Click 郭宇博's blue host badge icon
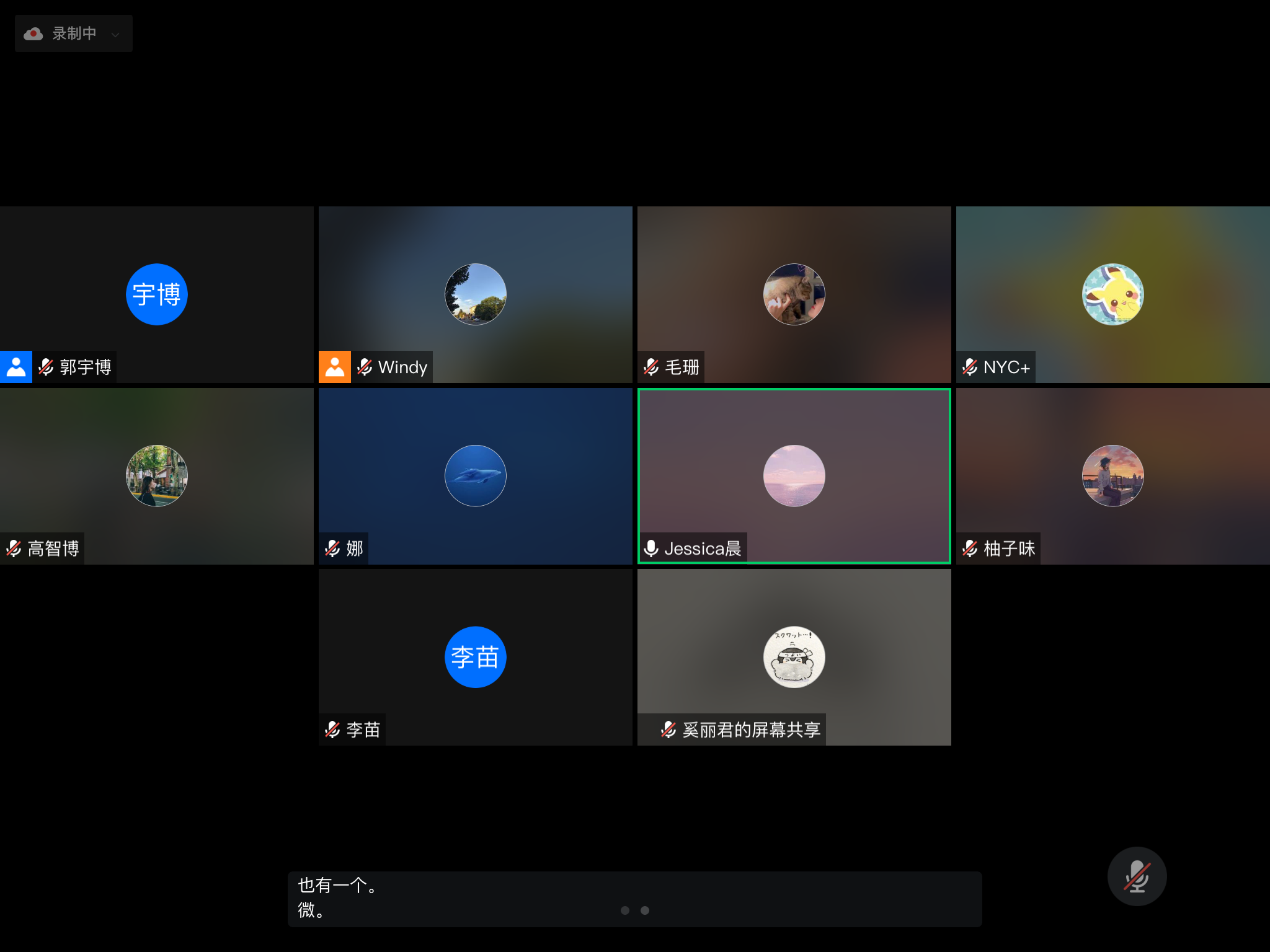The height and width of the screenshot is (952, 1270). point(16,367)
